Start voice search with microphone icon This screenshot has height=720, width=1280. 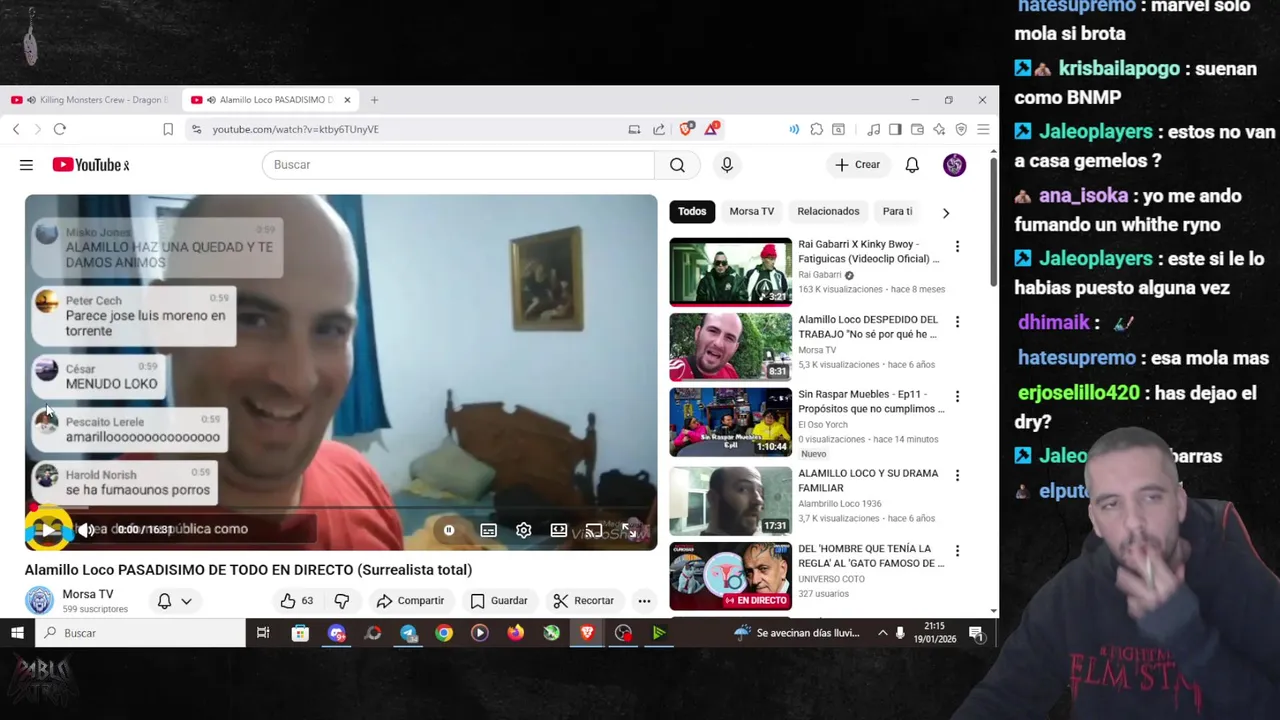coord(727,165)
